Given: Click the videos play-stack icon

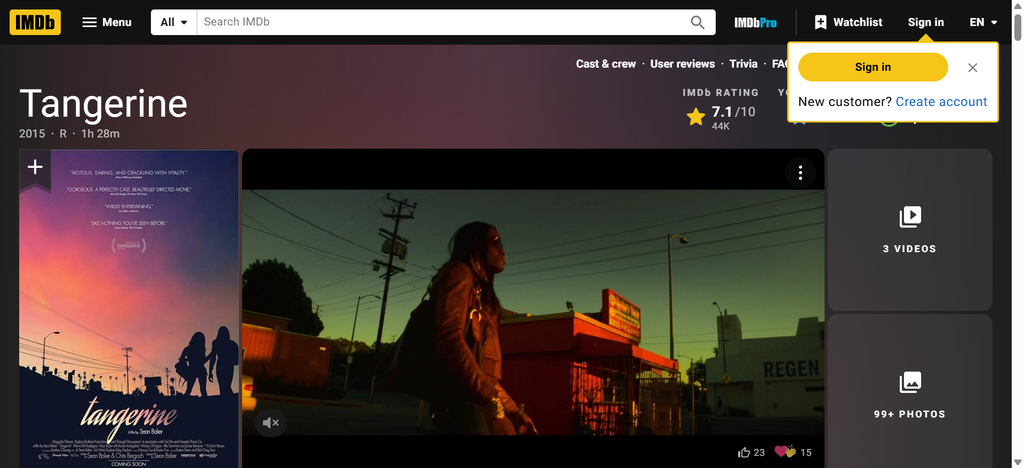Looking at the screenshot, I should (910, 217).
